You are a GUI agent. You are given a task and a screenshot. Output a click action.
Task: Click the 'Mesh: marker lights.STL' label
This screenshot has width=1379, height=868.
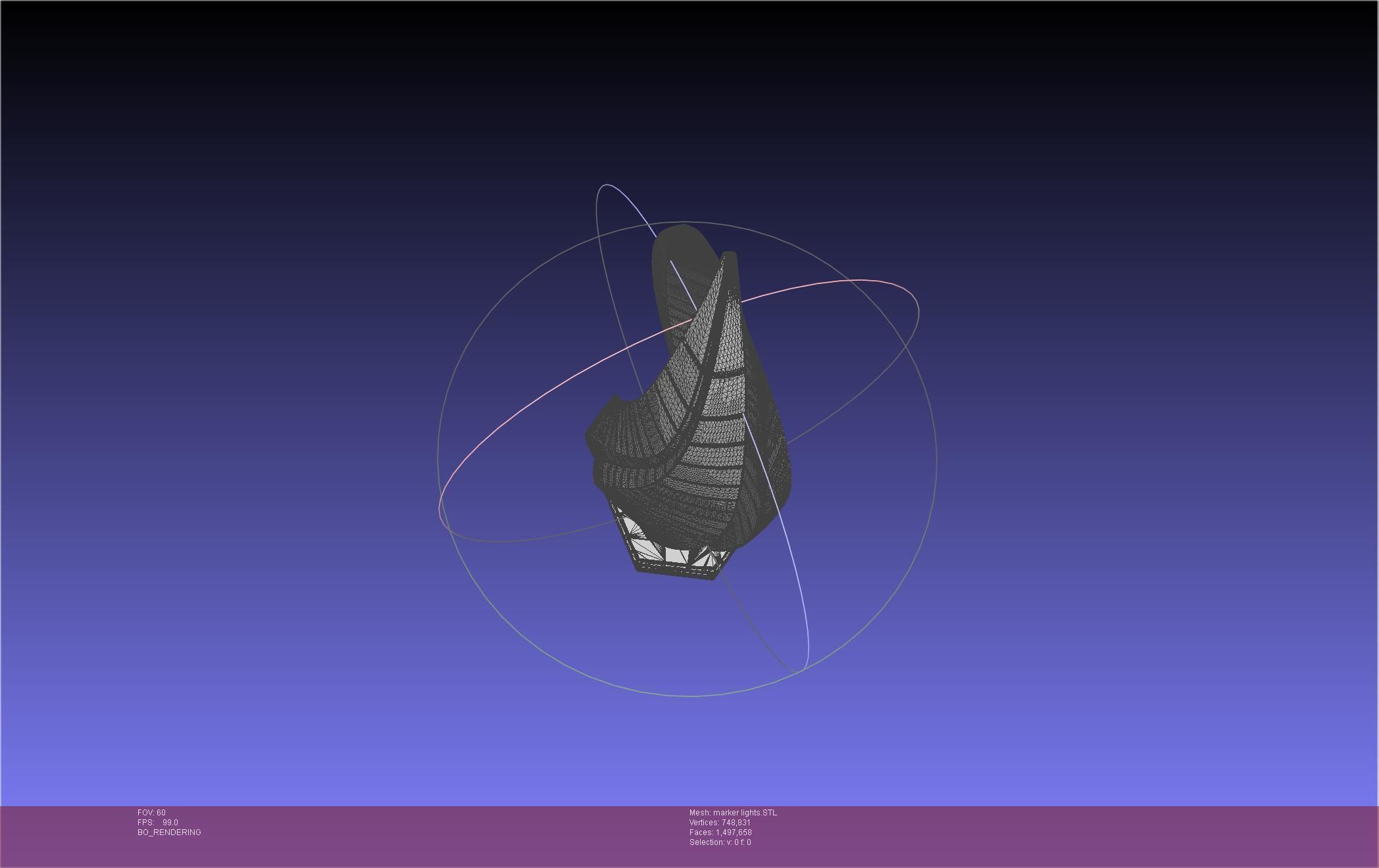[733, 813]
